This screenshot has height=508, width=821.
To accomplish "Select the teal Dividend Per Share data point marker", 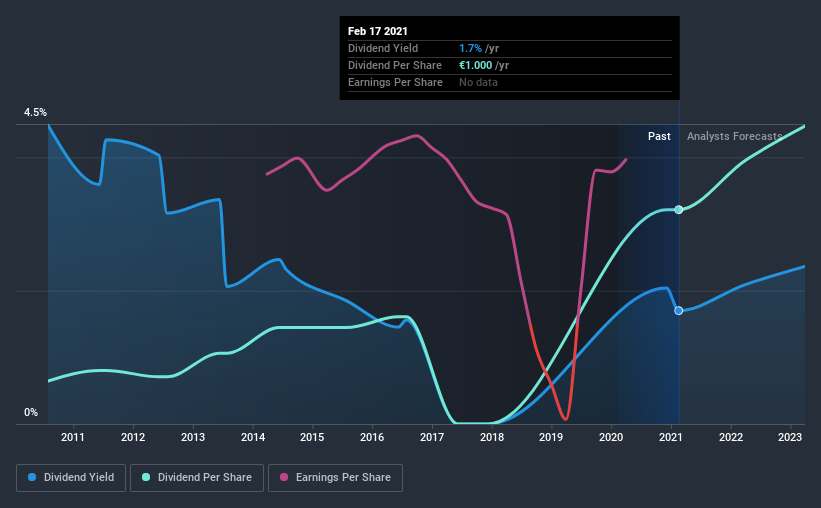I will (x=679, y=209).
